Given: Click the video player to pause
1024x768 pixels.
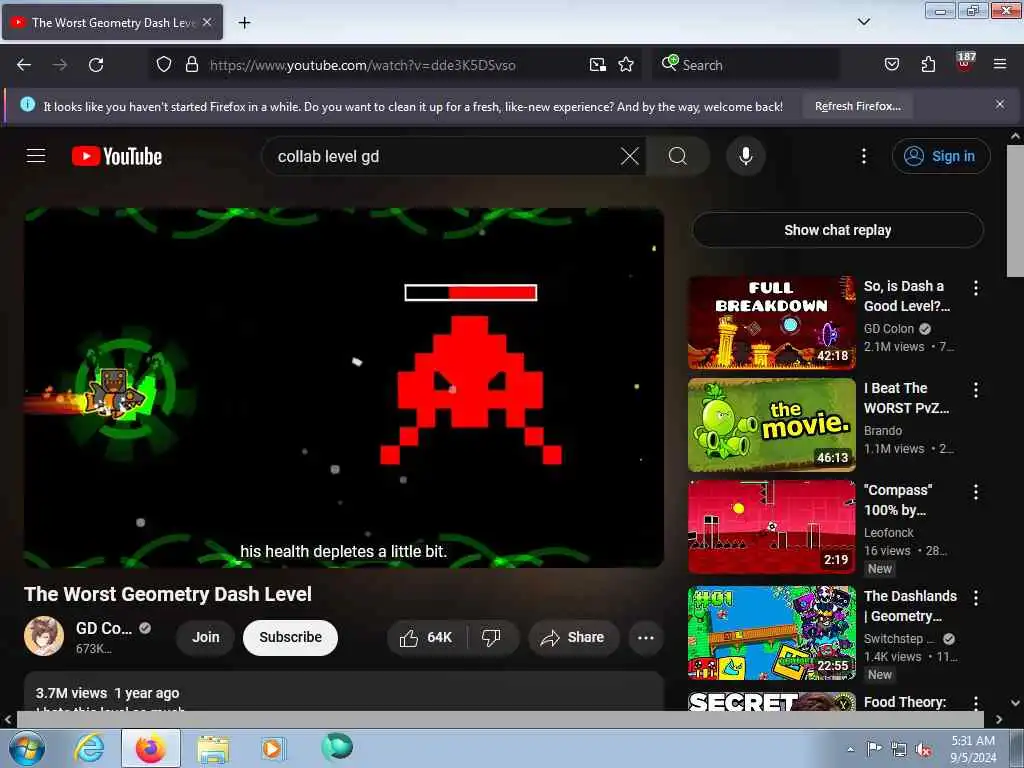Looking at the screenshot, I should pos(344,387).
